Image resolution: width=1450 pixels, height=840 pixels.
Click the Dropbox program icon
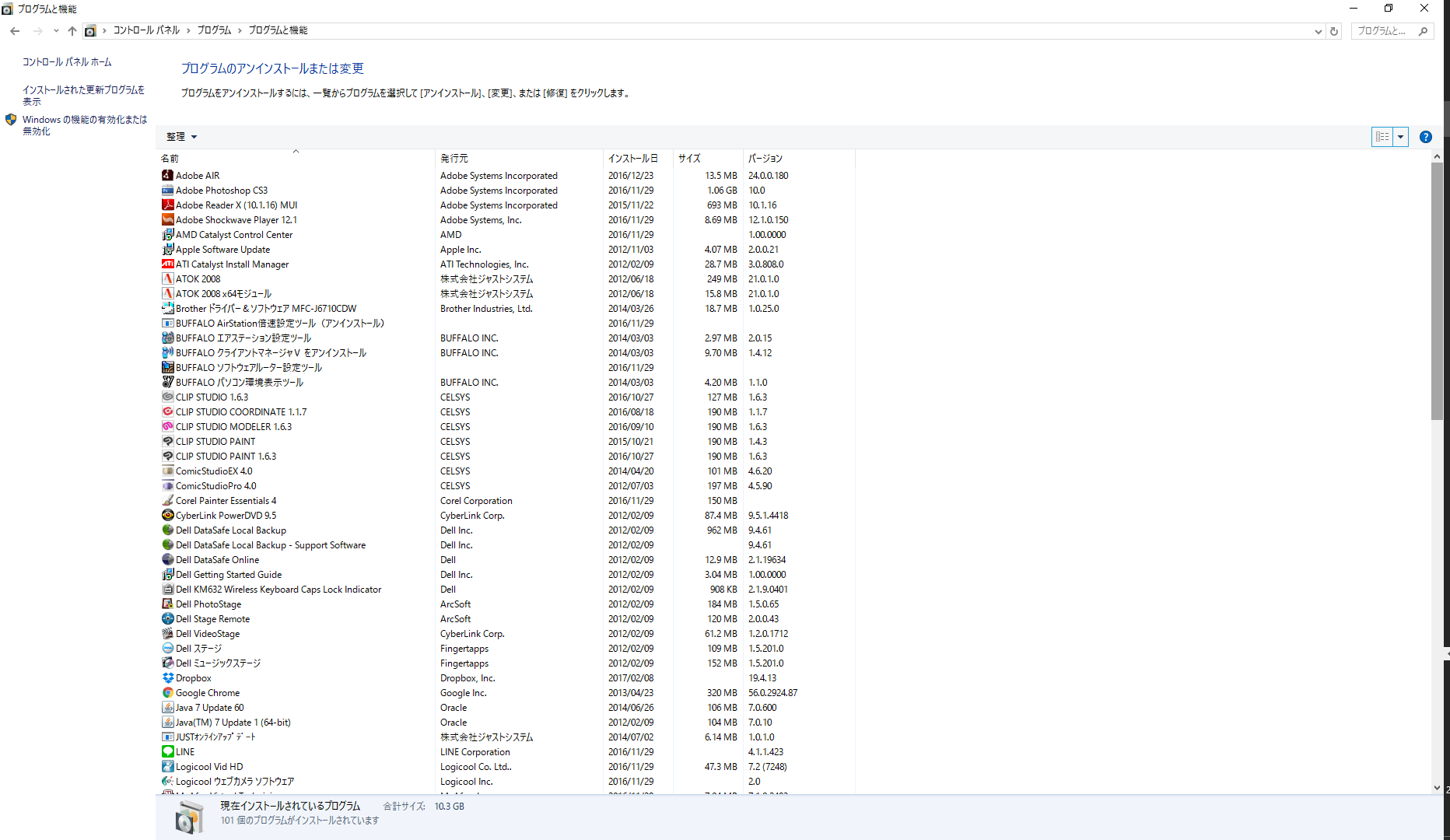[167, 678]
